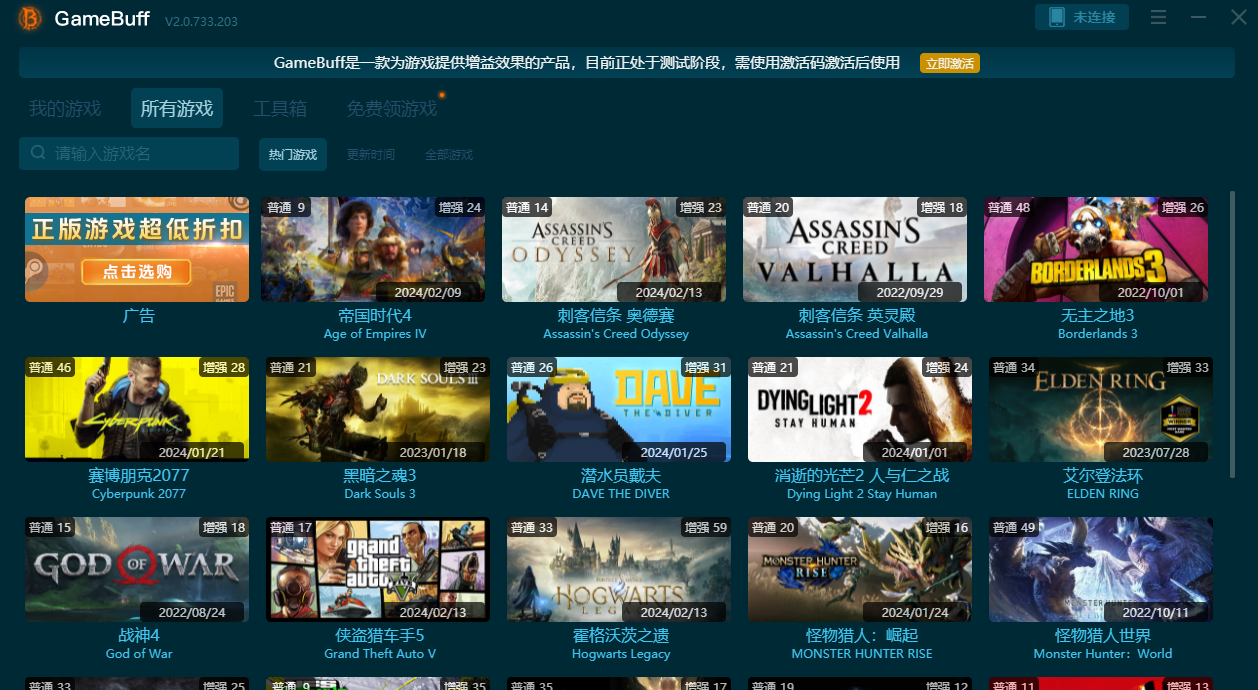This screenshot has width=1258, height=690.
Task: Click the 帝国时代4 title link
Action: (x=375, y=315)
